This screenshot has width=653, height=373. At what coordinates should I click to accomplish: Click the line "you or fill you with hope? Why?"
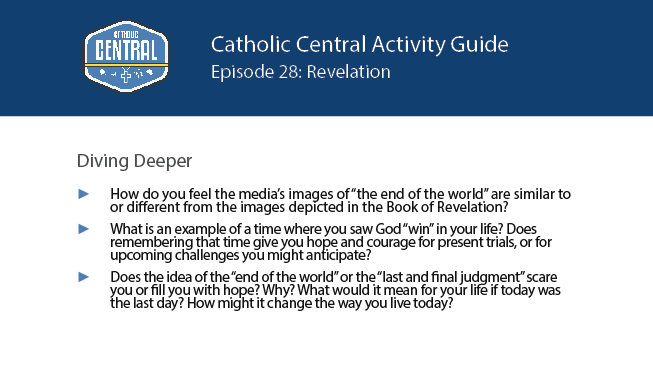[202, 290]
